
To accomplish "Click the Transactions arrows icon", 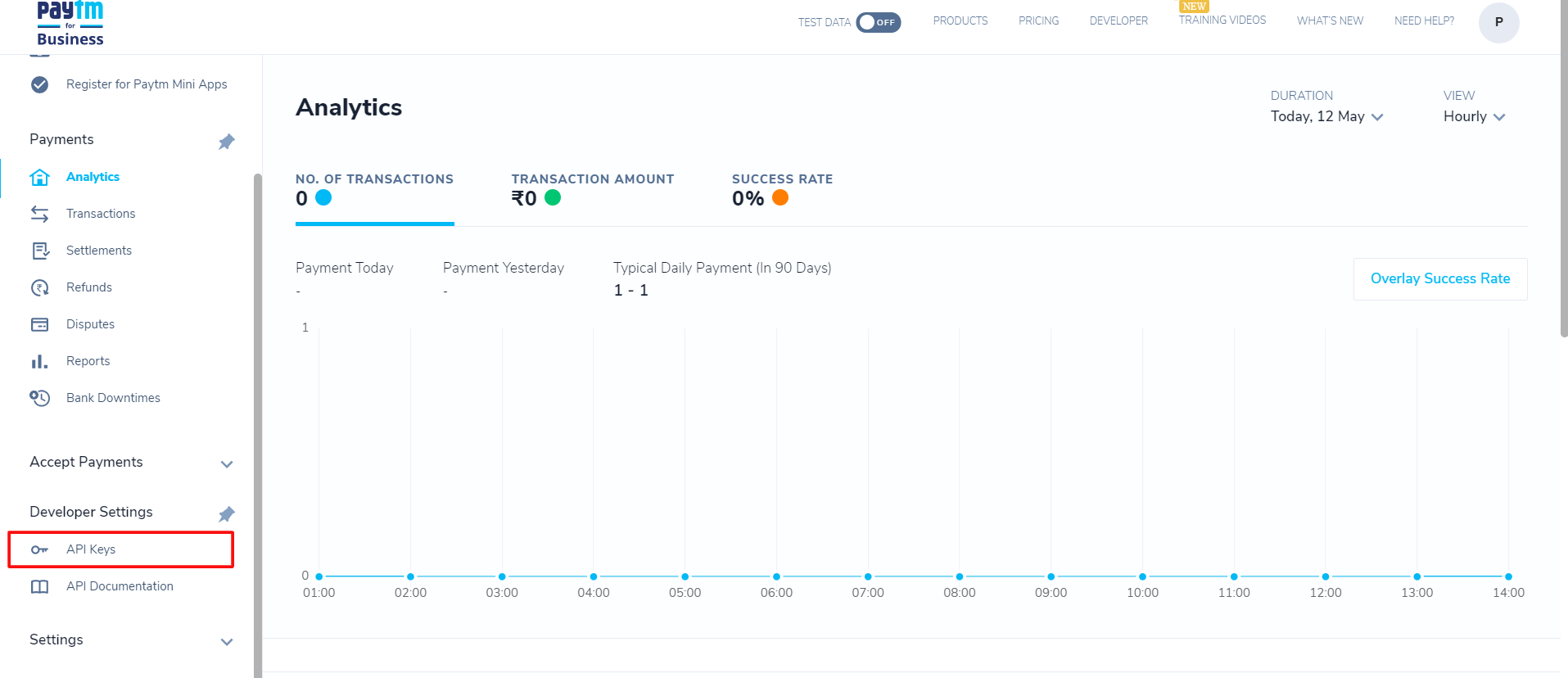I will pyautogui.click(x=39, y=214).
